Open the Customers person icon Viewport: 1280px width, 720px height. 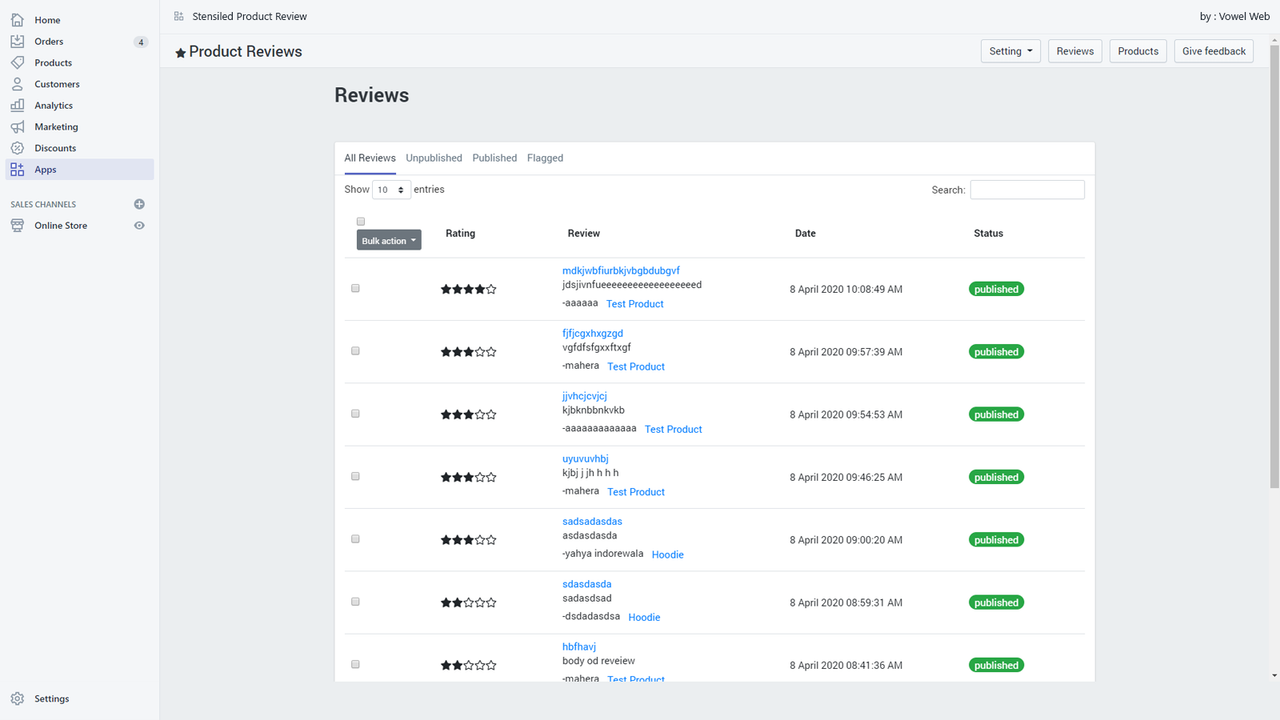click(x=17, y=84)
